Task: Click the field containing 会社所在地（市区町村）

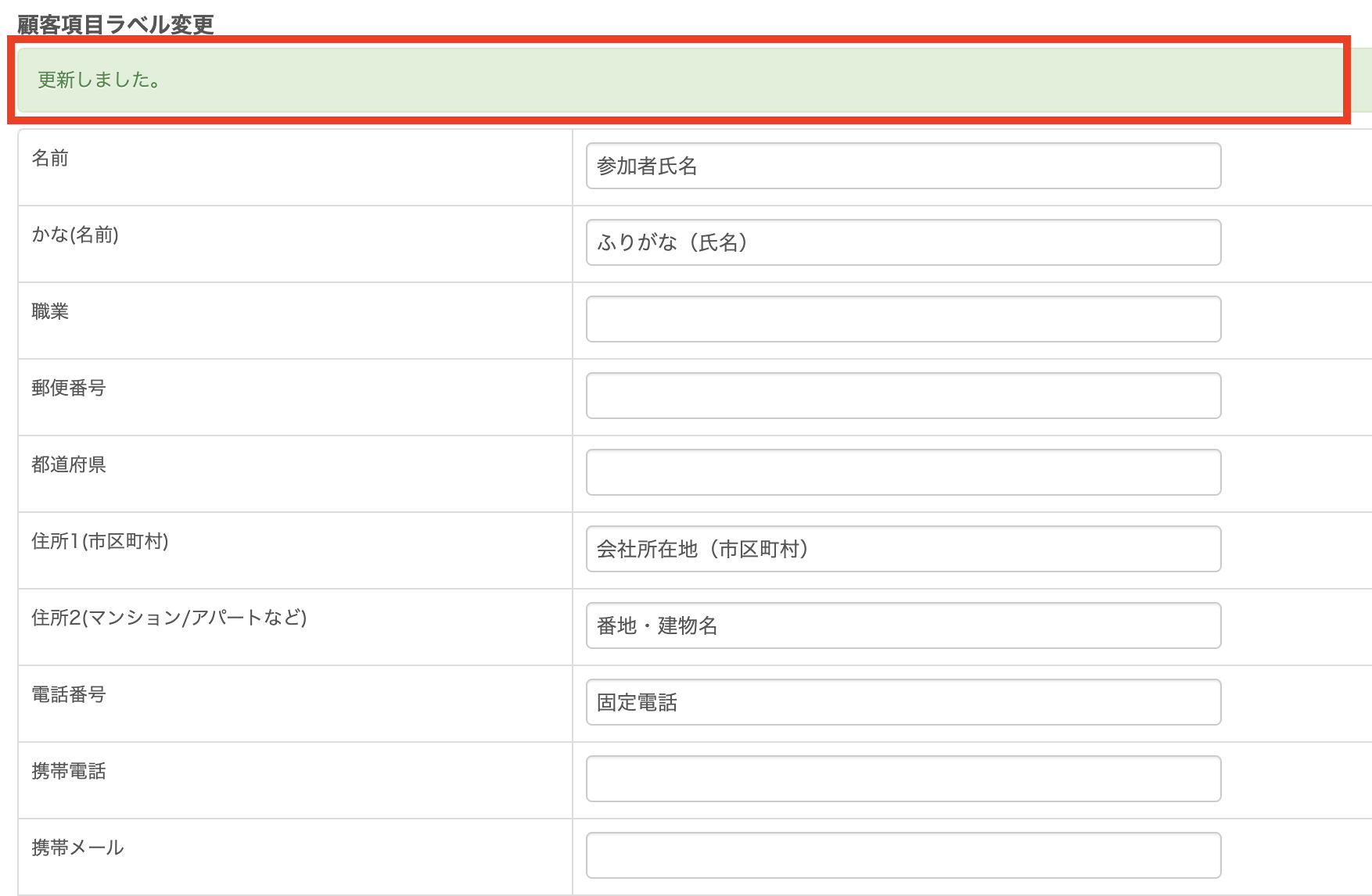Action: (903, 549)
